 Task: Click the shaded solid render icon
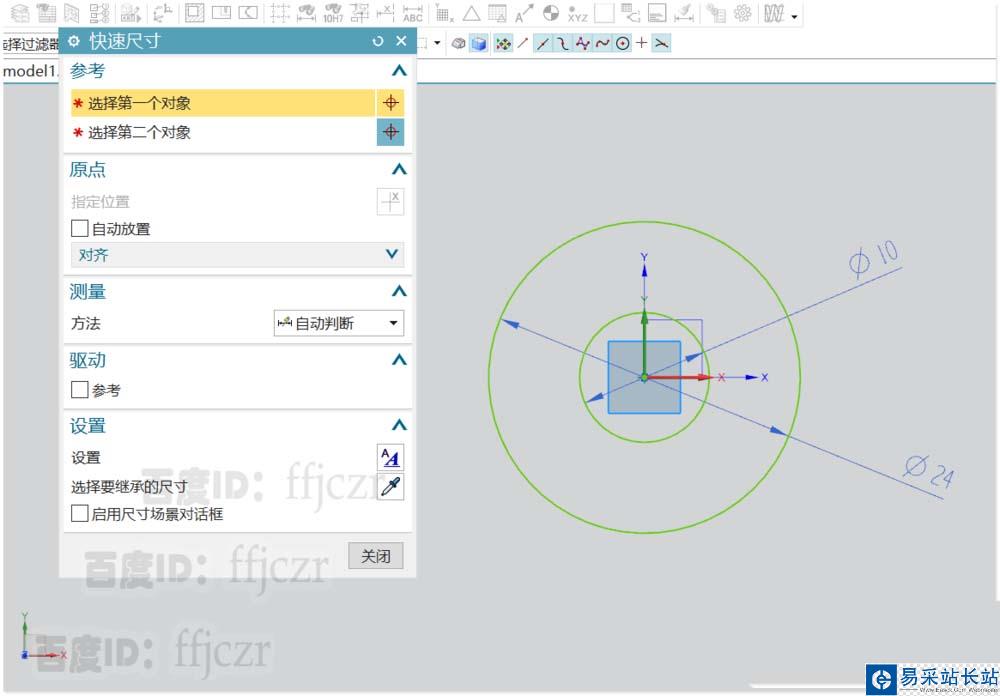458,43
